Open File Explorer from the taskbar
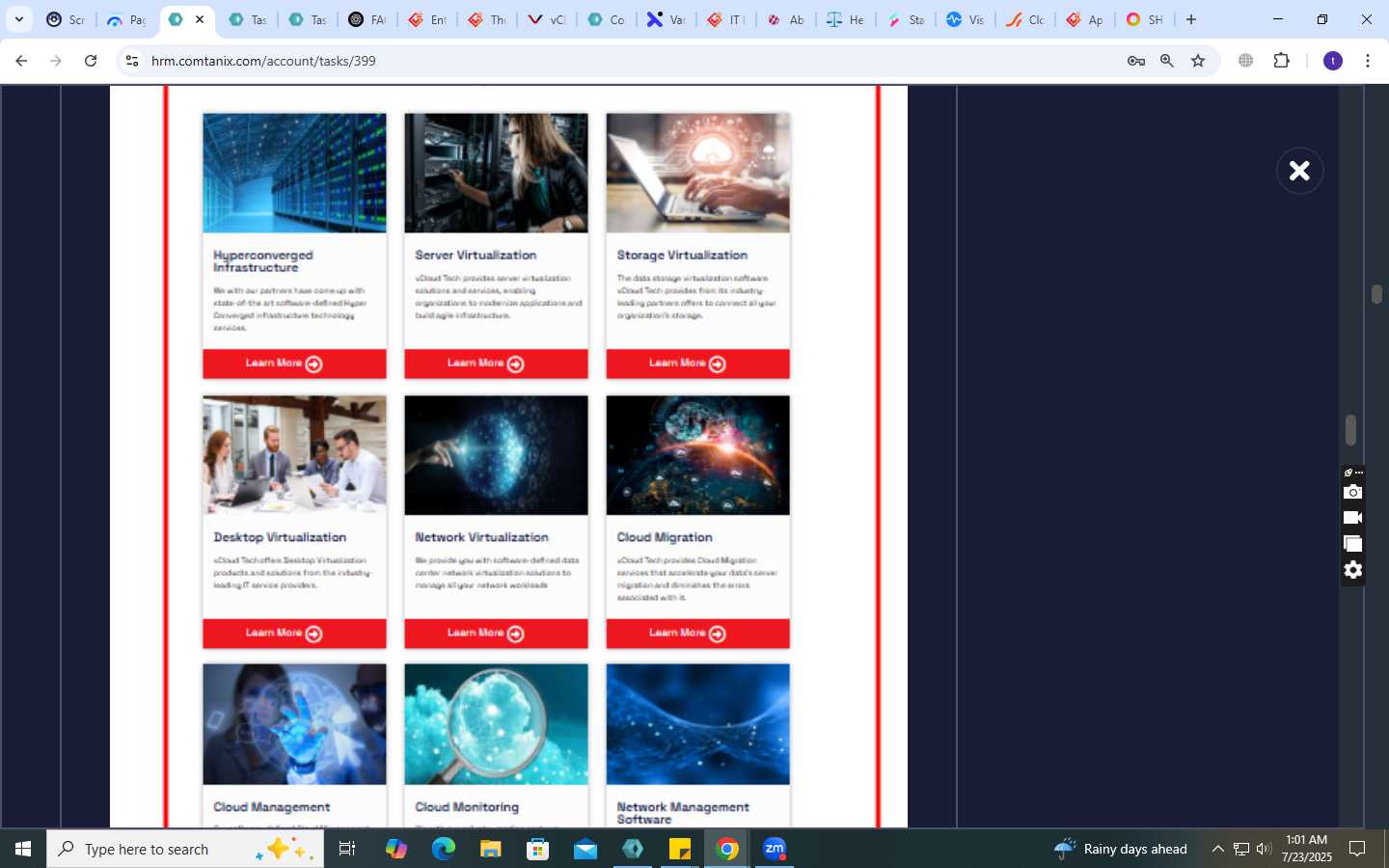The height and width of the screenshot is (868, 1389). [490, 849]
